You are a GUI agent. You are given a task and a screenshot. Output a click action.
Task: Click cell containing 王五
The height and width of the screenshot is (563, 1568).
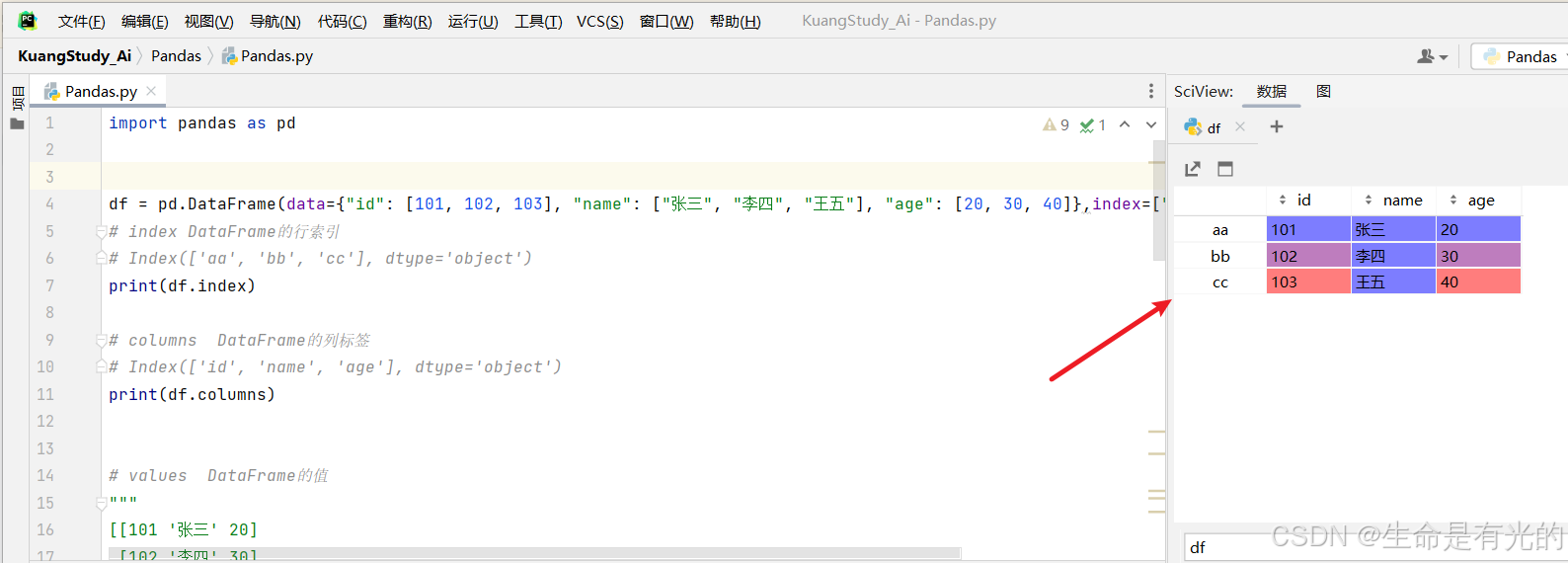(1393, 281)
